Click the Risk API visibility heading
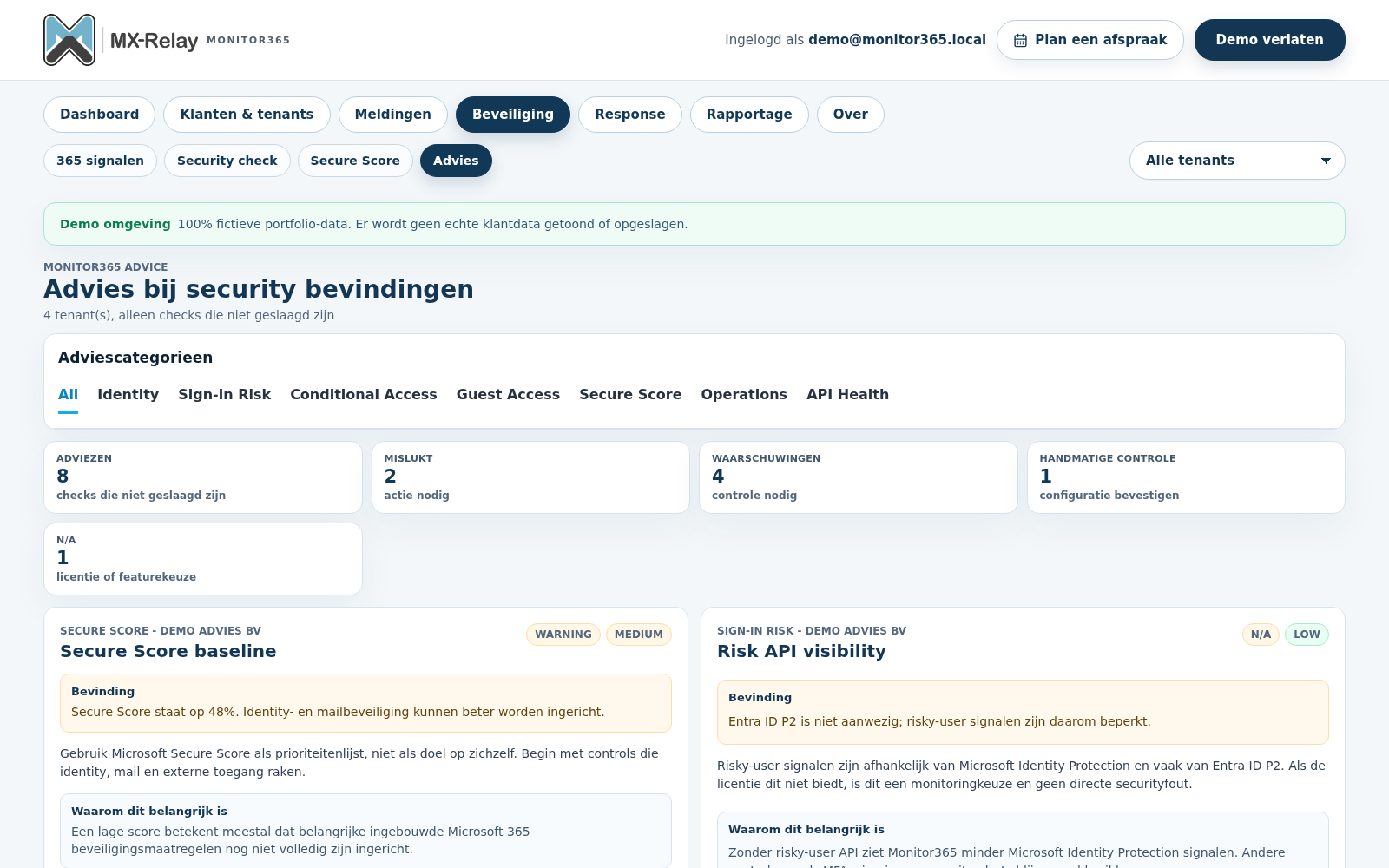Screen dimensions: 1389x868 tap(801, 651)
